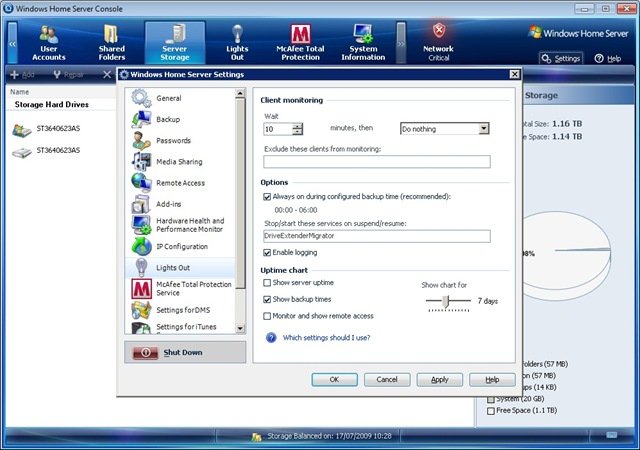Viewport: 640px width, 450px height.
Task: Select McAfee Total Protection Service icon
Action: coord(141,289)
